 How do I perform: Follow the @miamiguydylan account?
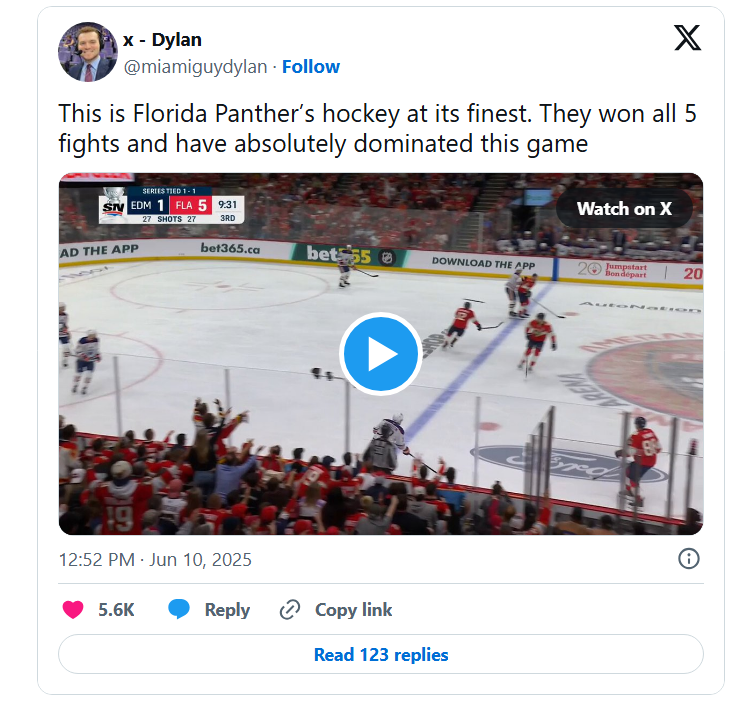point(311,67)
